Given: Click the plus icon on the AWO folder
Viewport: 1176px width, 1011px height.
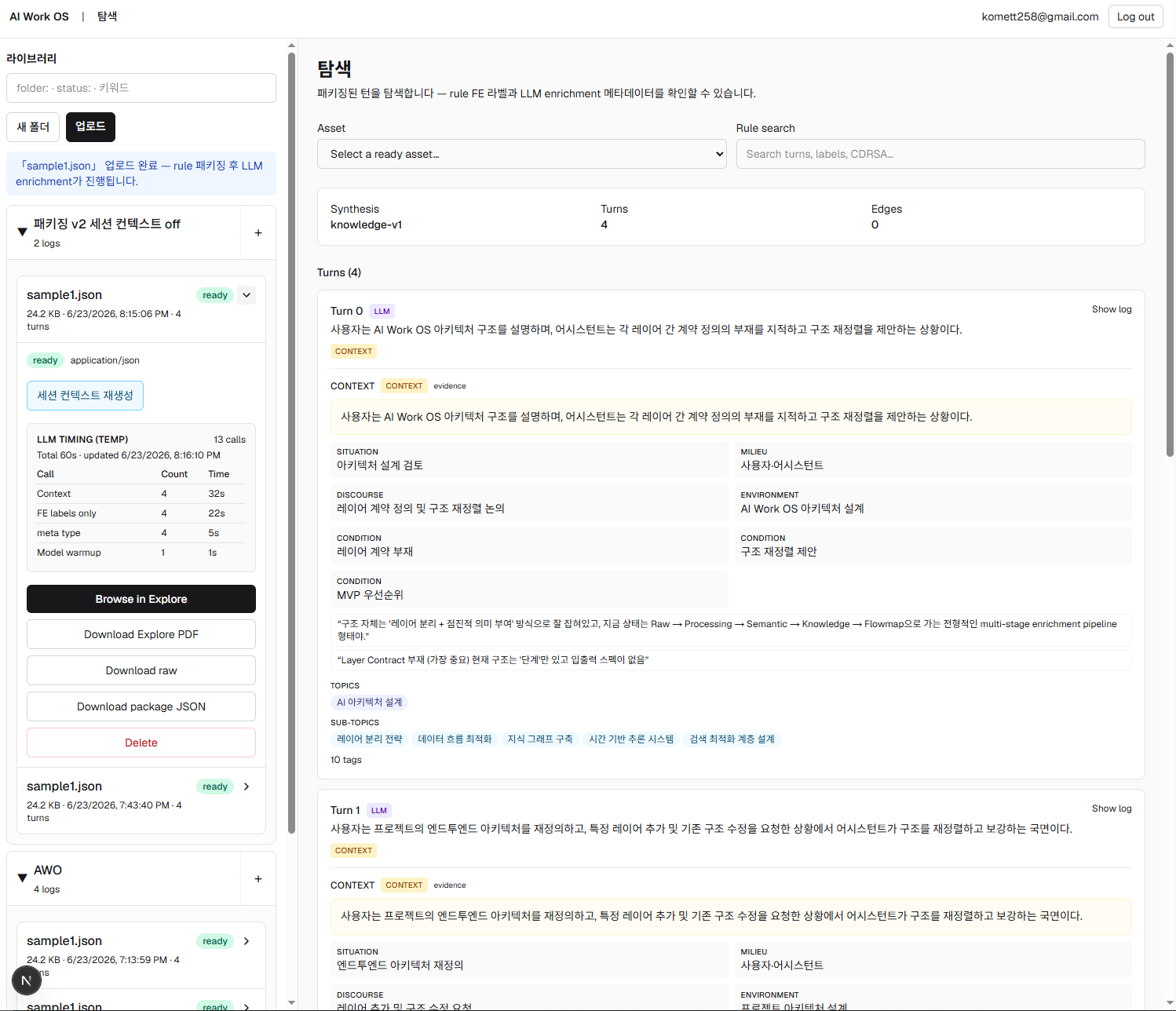Looking at the screenshot, I should (x=258, y=879).
